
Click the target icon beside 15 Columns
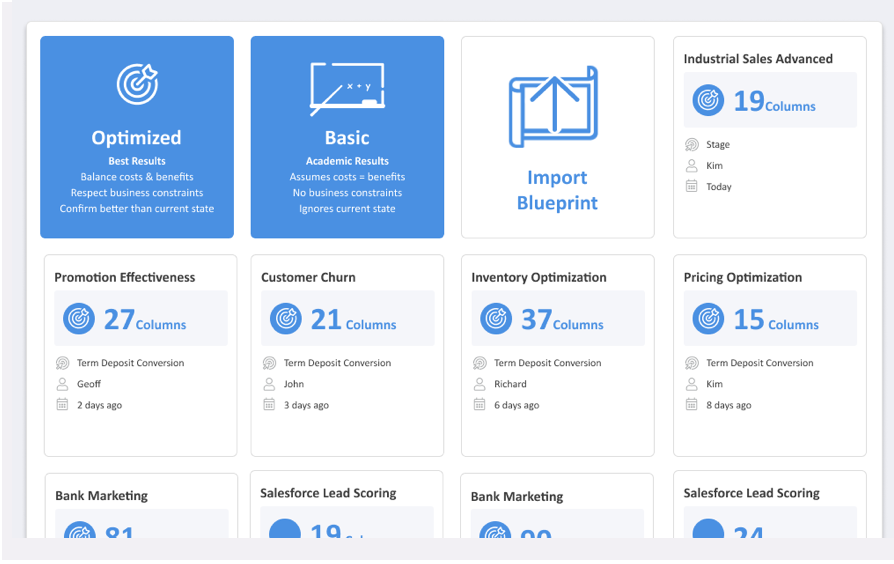tap(708, 319)
